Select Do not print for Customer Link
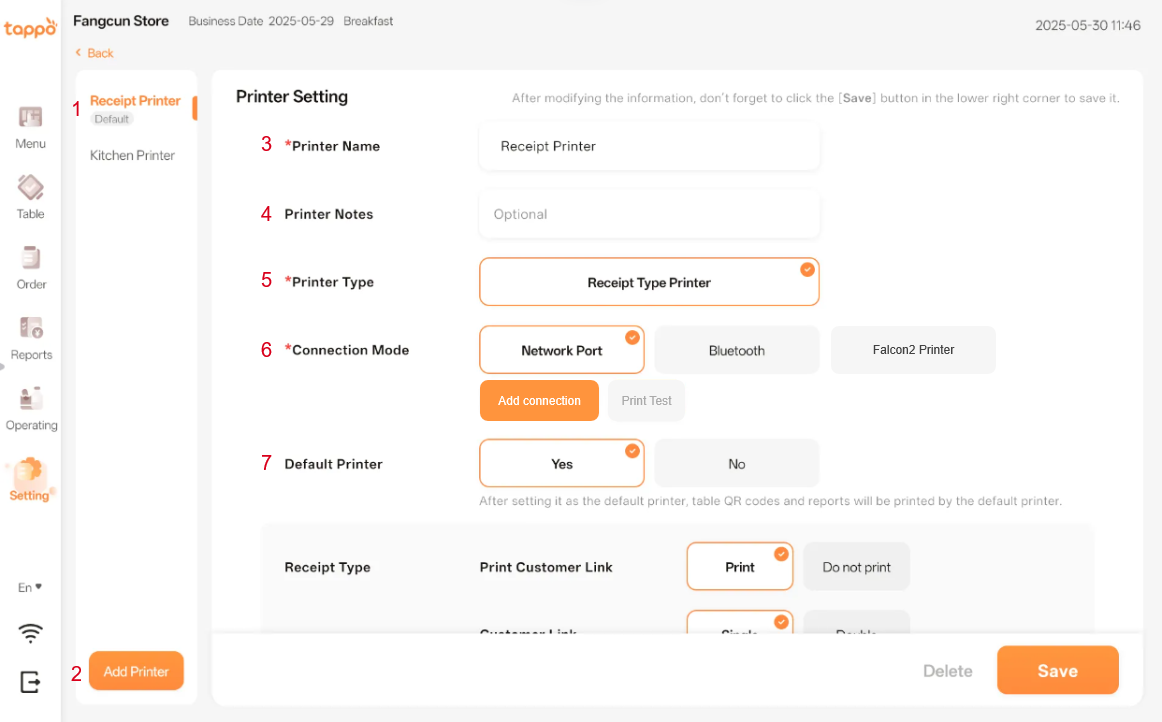1162x722 pixels. point(856,567)
